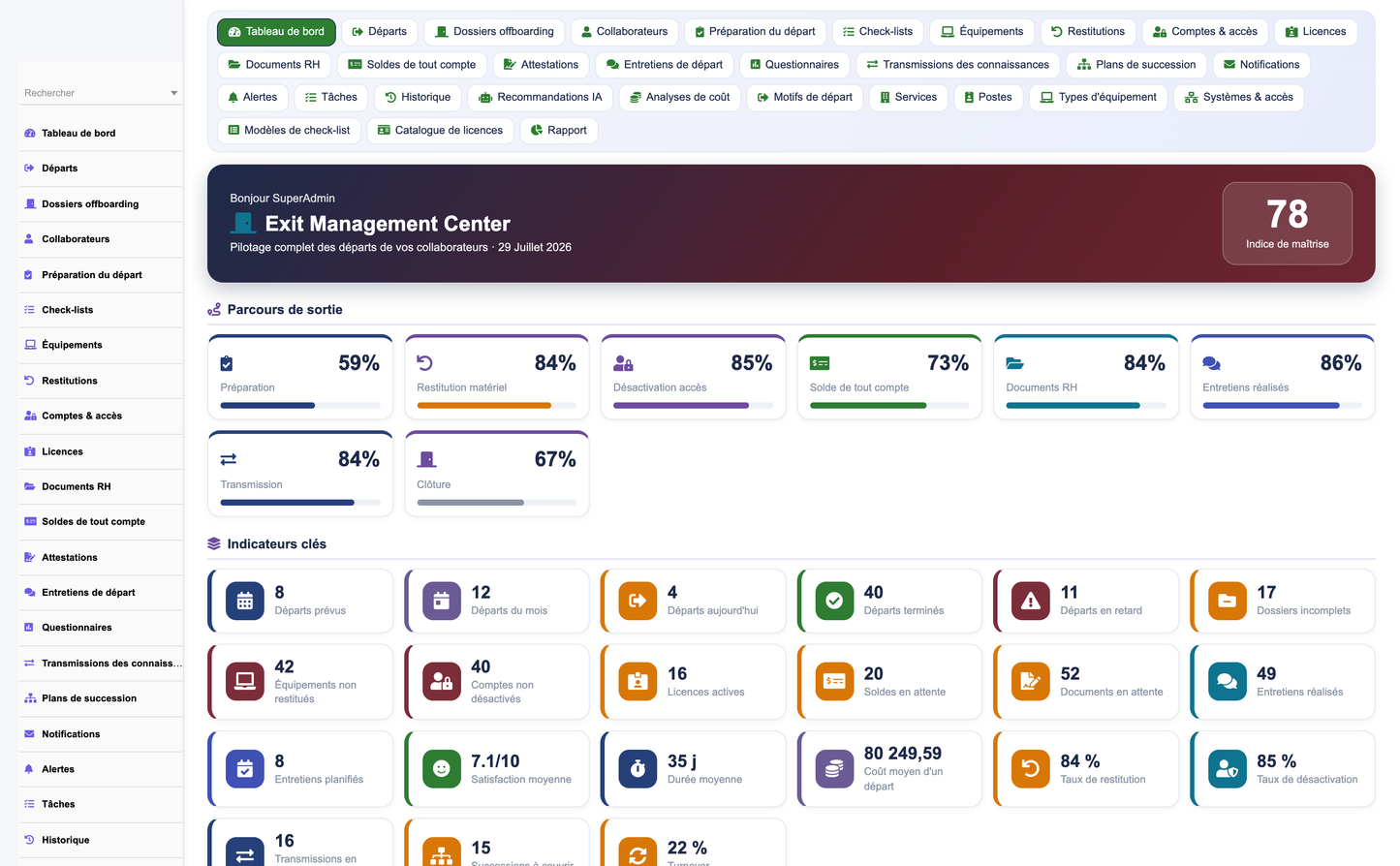Click the Départs du mois calendar icon

point(441,601)
